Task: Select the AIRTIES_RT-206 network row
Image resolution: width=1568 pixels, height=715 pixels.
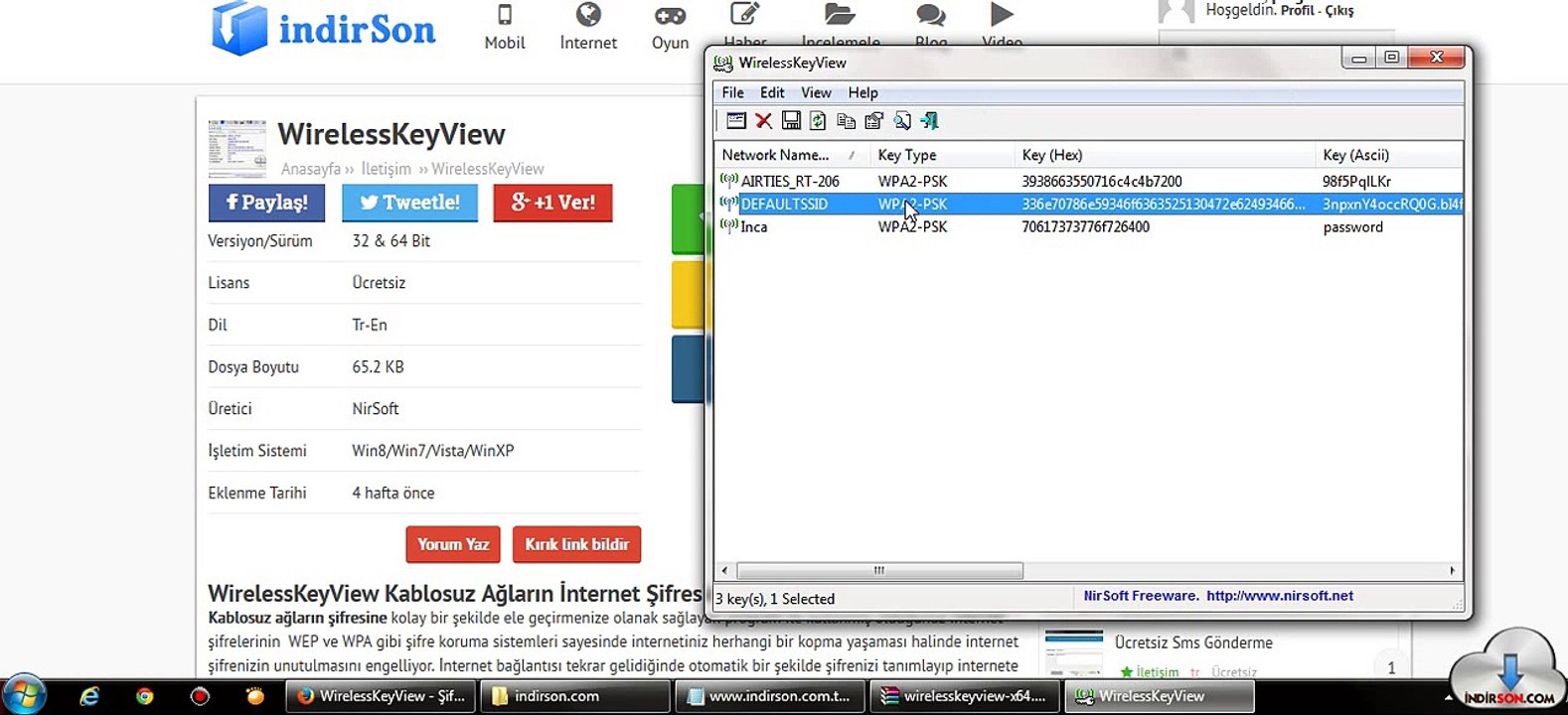Action: 1089,181
